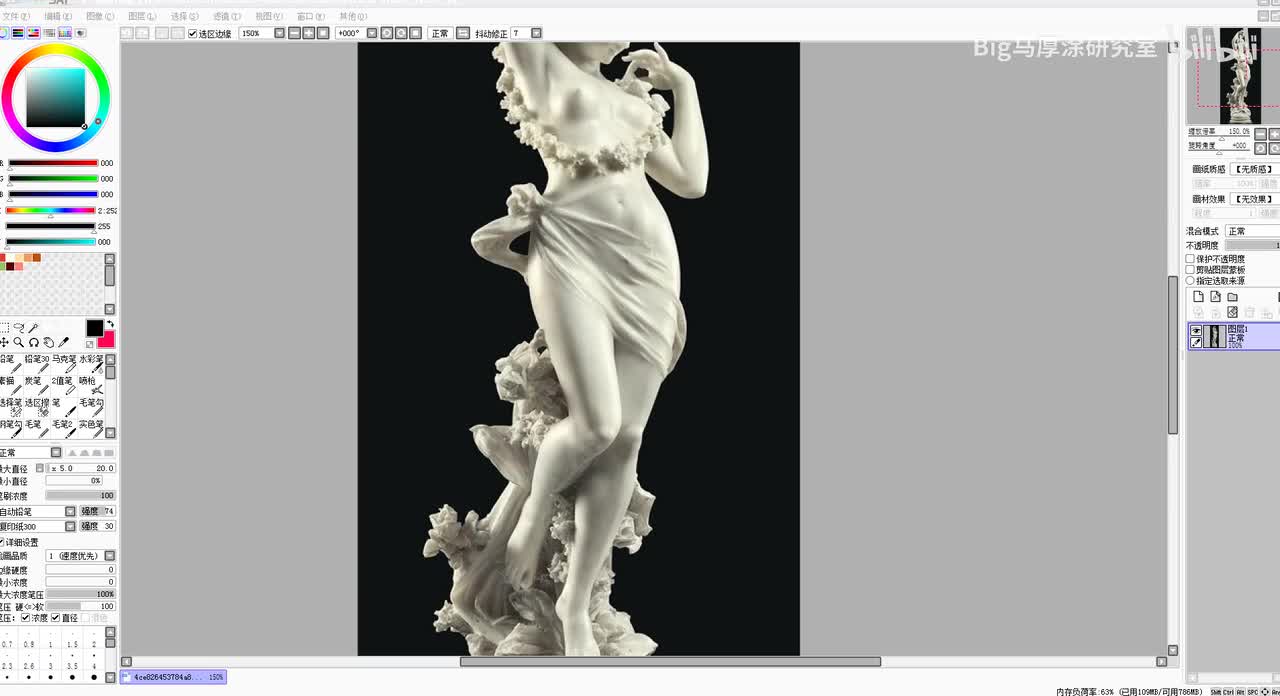Click the pink background color swatch
Image resolution: width=1280 pixels, height=696 pixels.
[107, 341]
